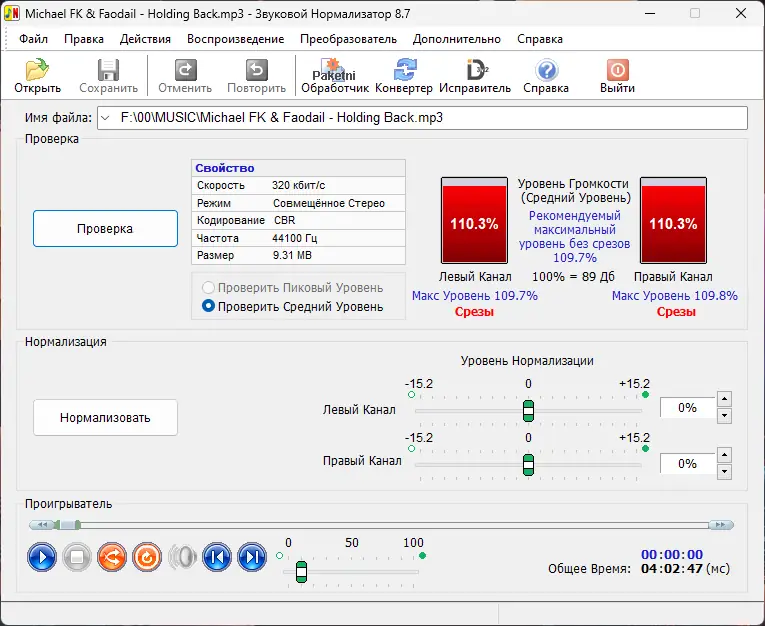Click the Левый Канал percent value field

[687, 408]
